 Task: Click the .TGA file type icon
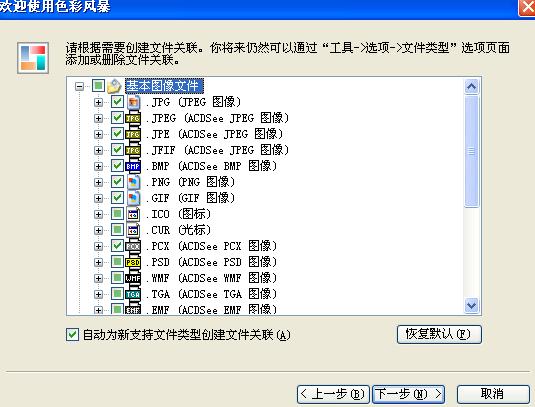click(x=133, y=294)
